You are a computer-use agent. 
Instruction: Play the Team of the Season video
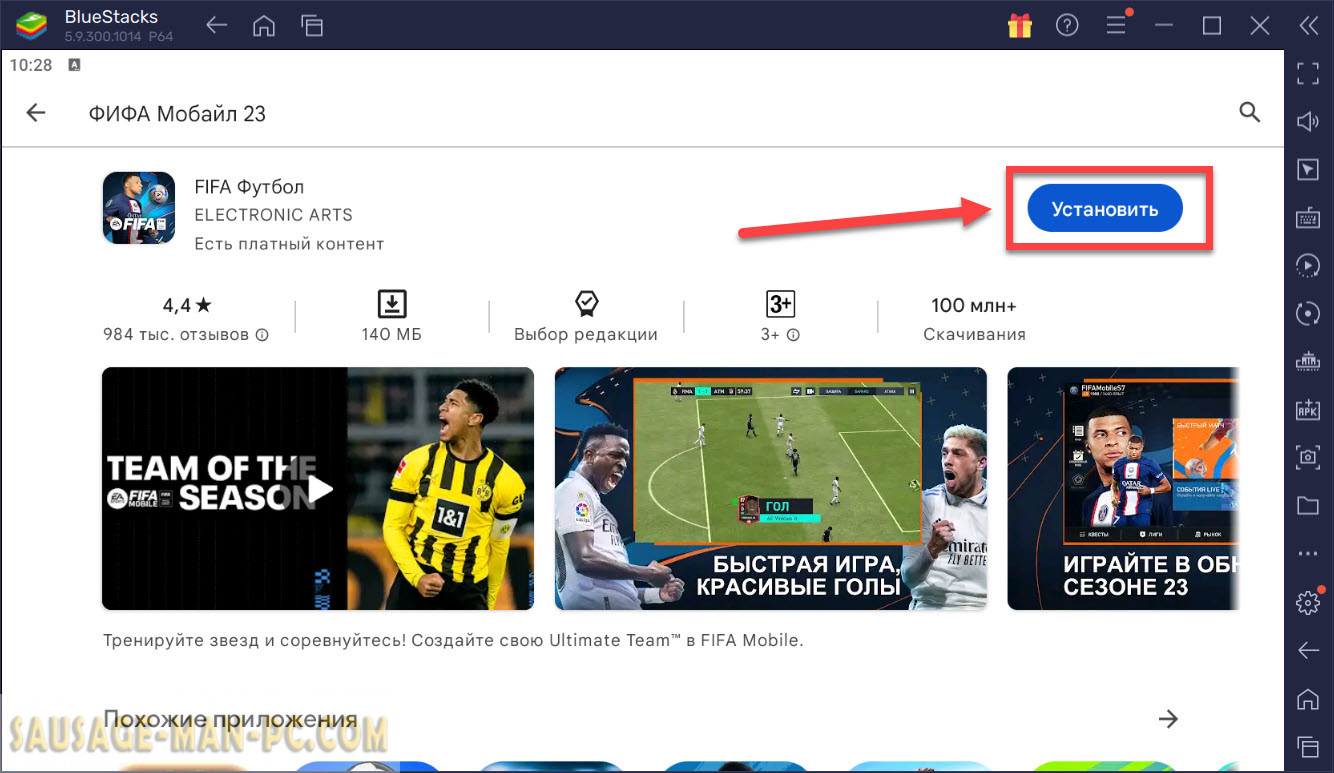318,489
